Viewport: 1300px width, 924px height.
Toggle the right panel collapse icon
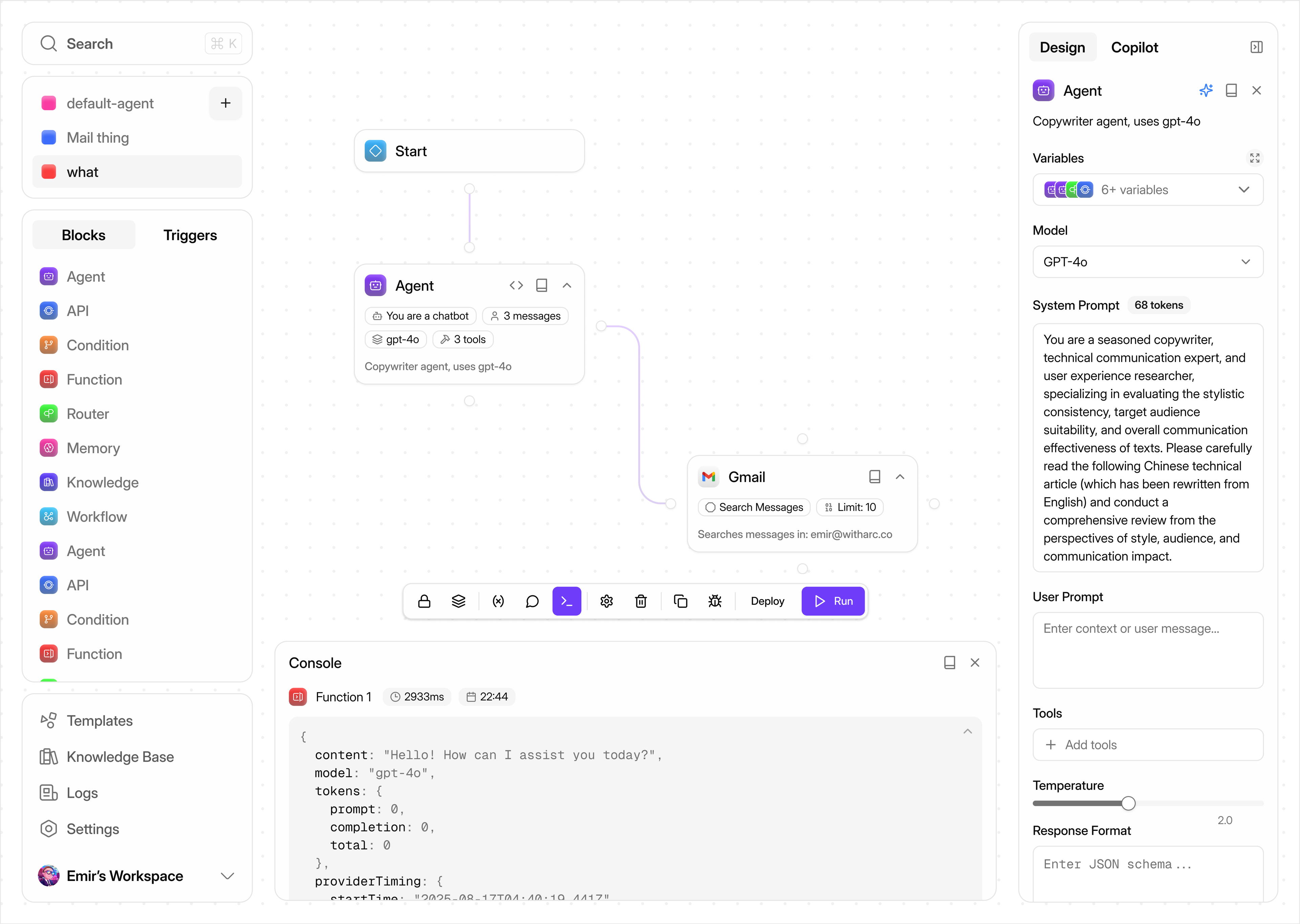[1256, 47]
